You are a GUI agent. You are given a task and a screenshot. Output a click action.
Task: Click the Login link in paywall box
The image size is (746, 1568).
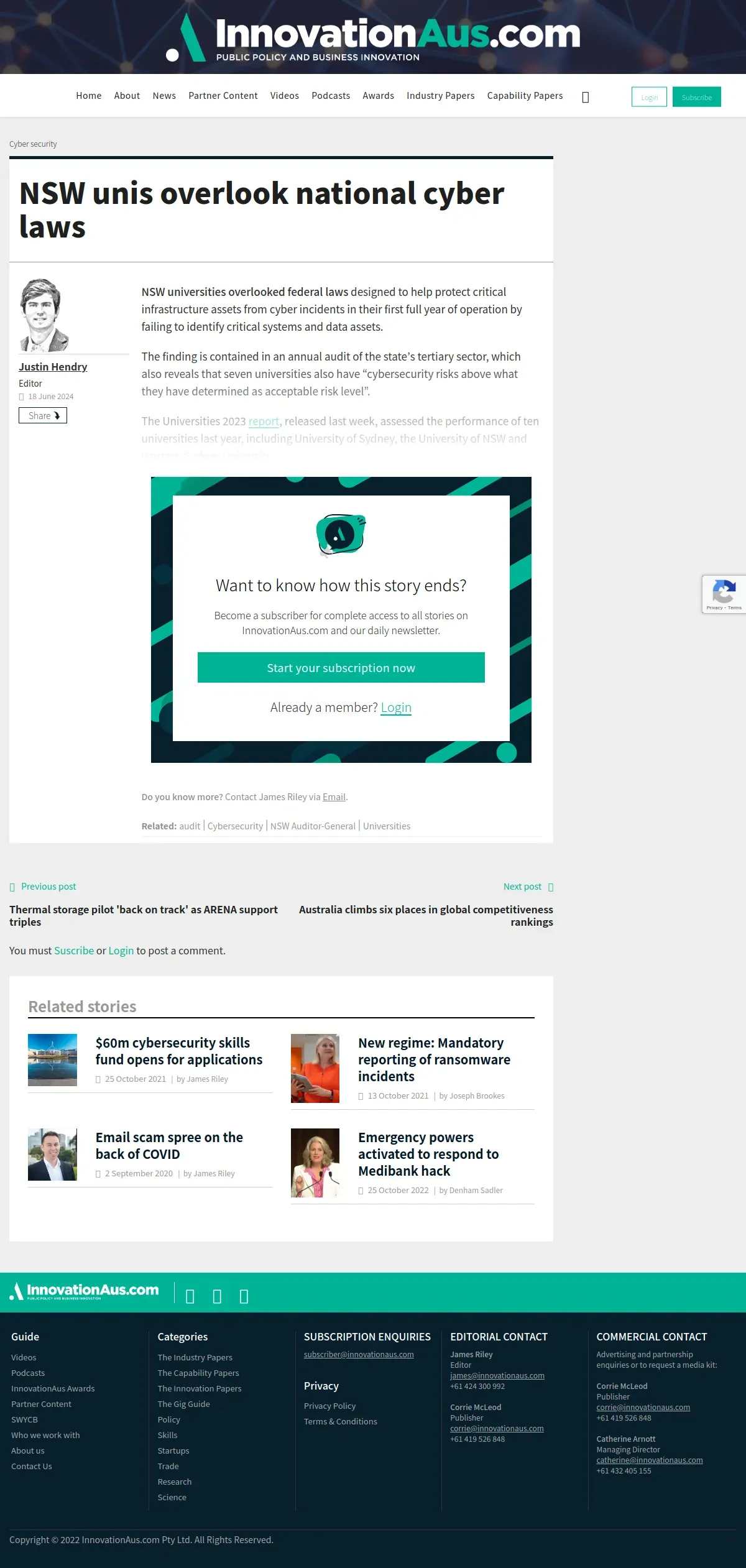click(396, 708)
